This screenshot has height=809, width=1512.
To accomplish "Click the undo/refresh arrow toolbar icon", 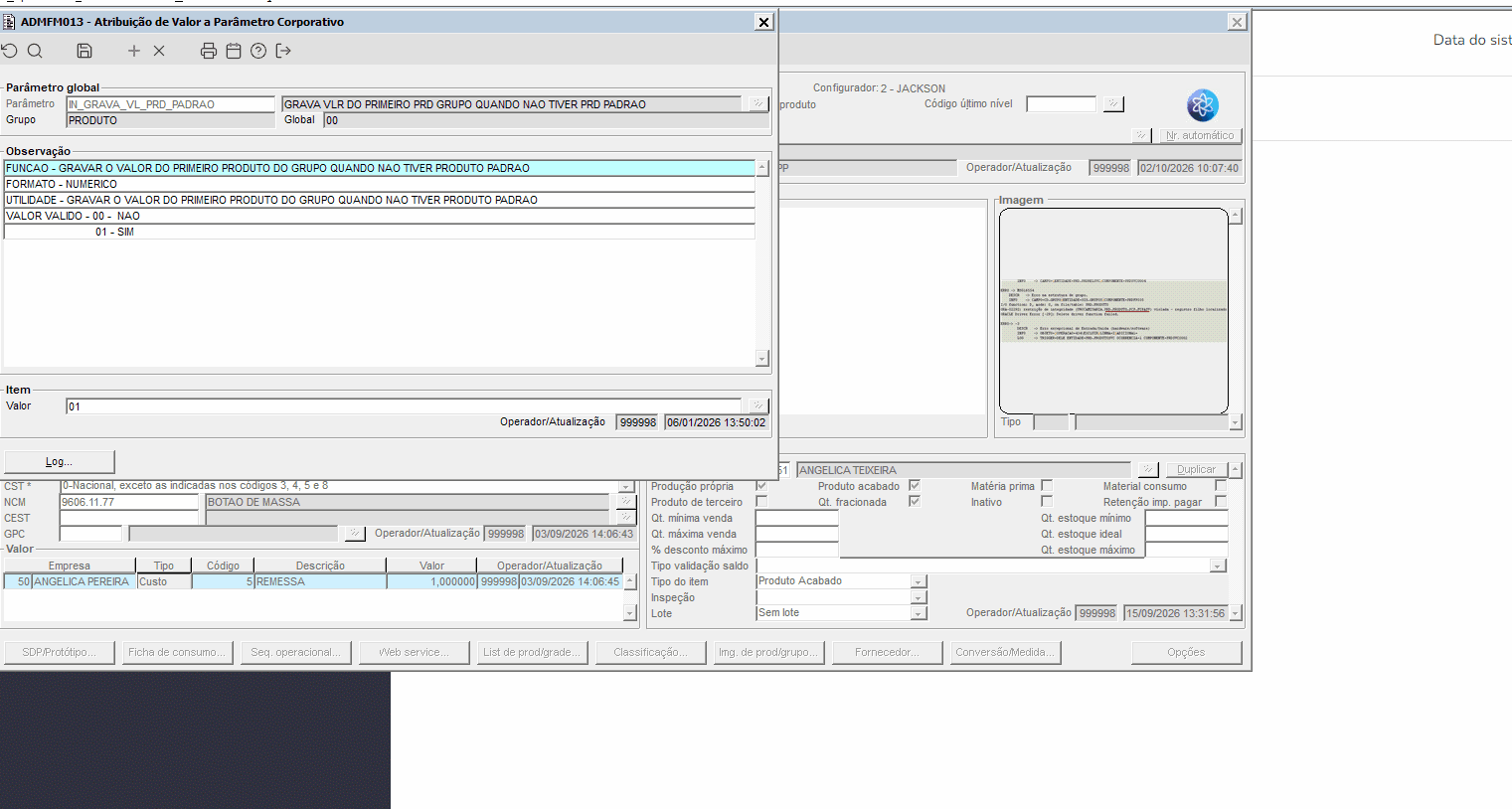I will (x=10, y=51).
